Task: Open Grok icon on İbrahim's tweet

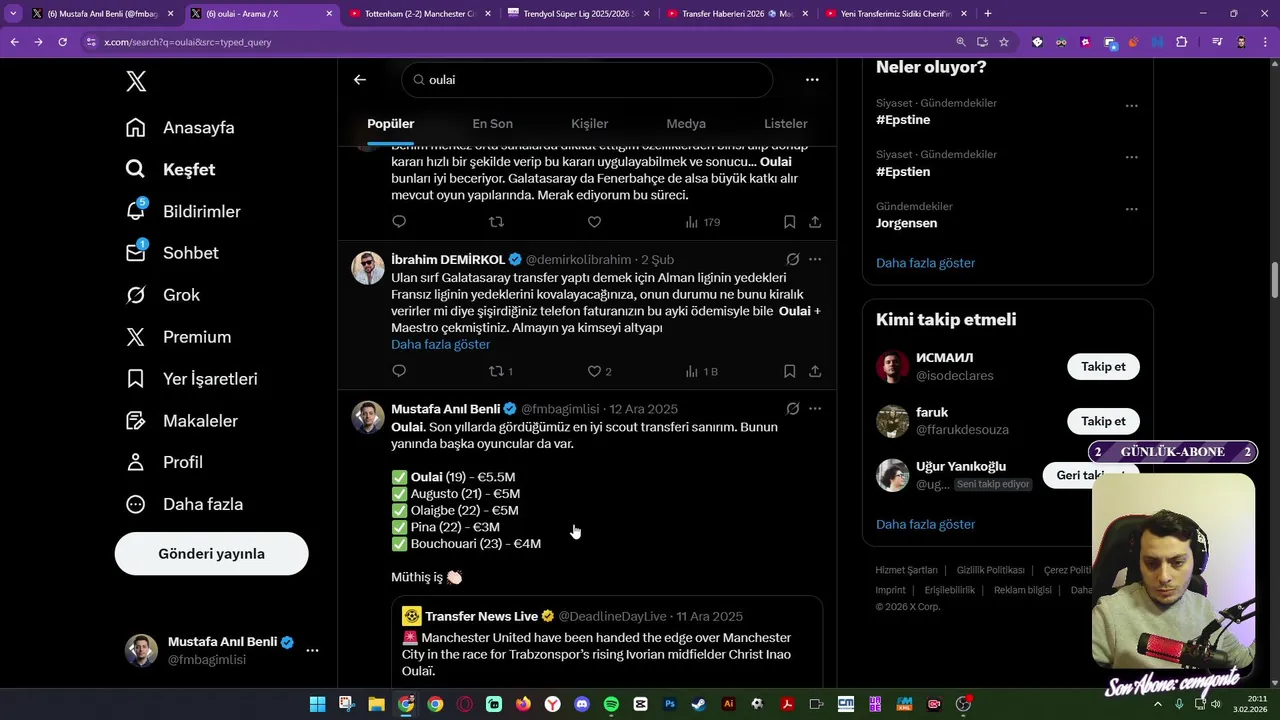Action: tap(792, 259)
